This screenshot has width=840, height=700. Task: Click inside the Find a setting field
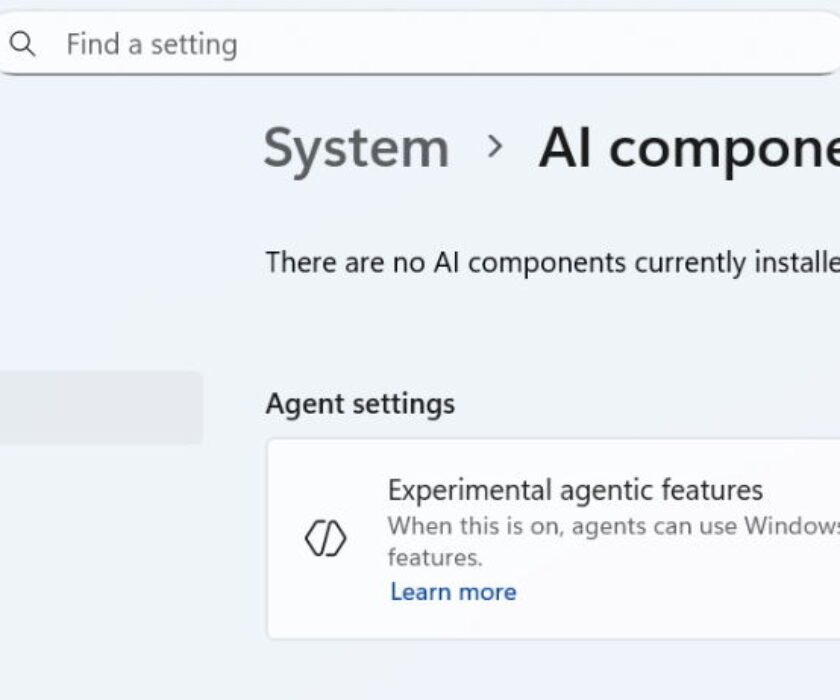click(x=300, y=43)
